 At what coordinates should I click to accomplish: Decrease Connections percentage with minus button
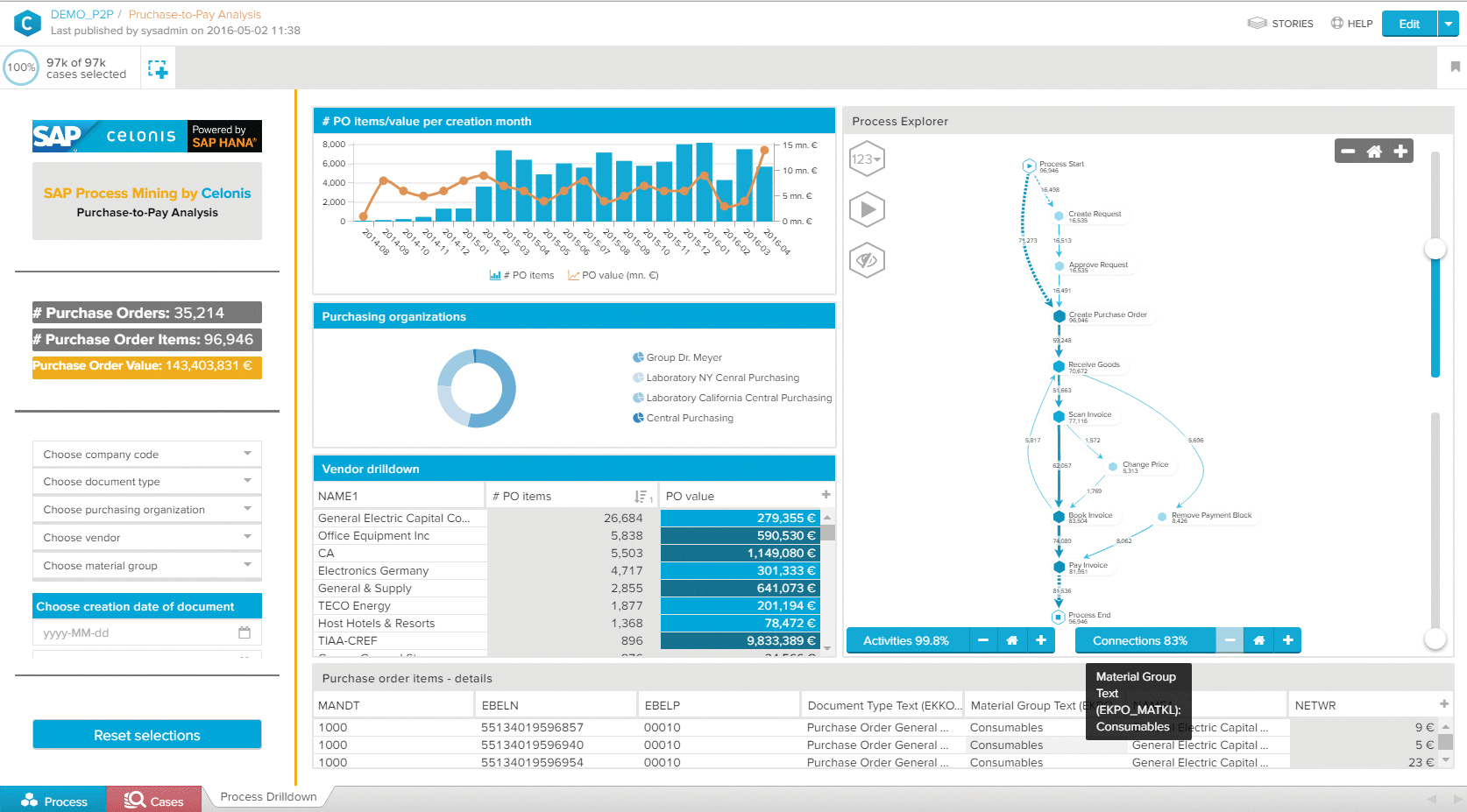[1230, 640]
